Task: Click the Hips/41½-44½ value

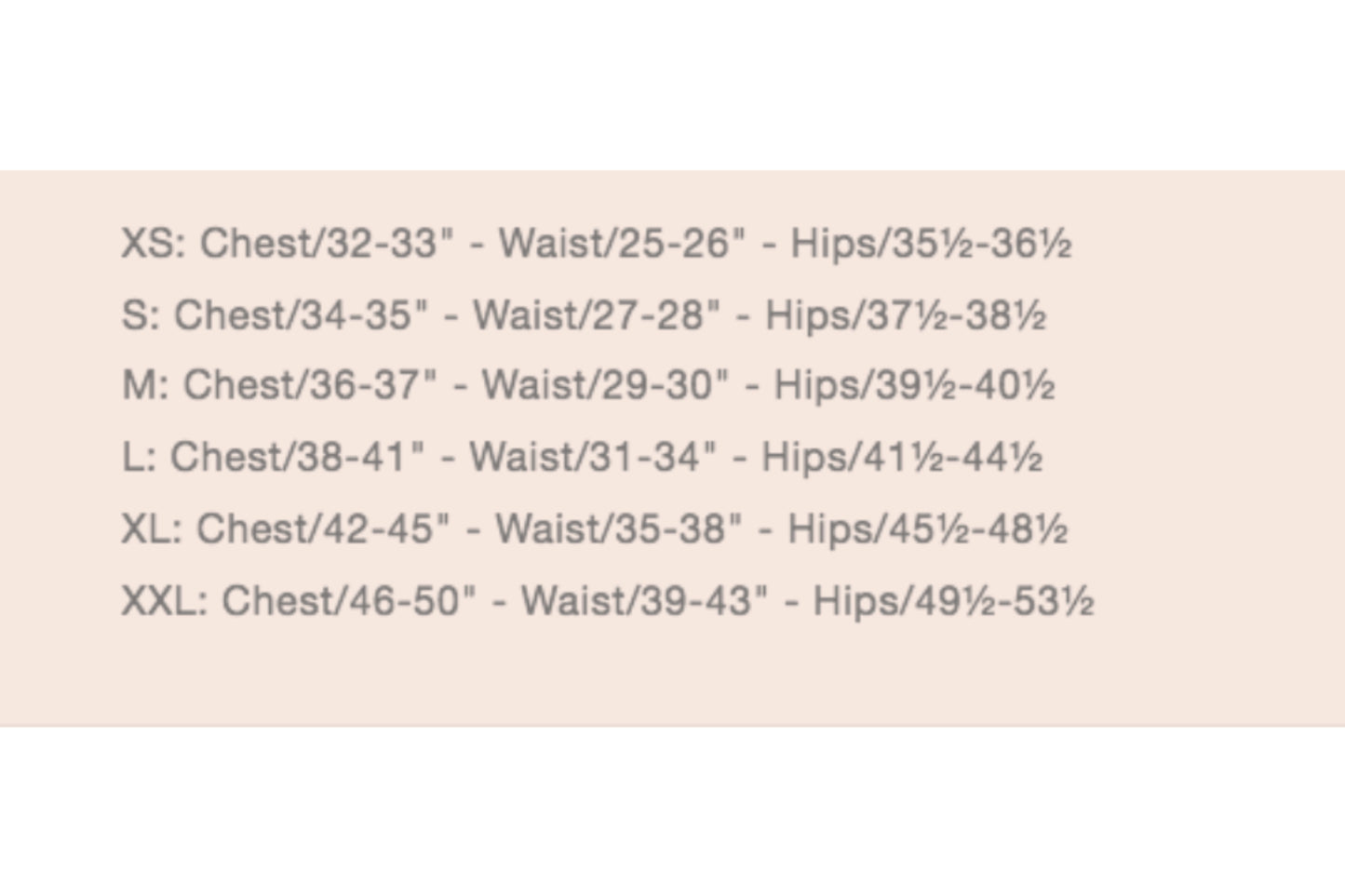Action: pos(902,458)
